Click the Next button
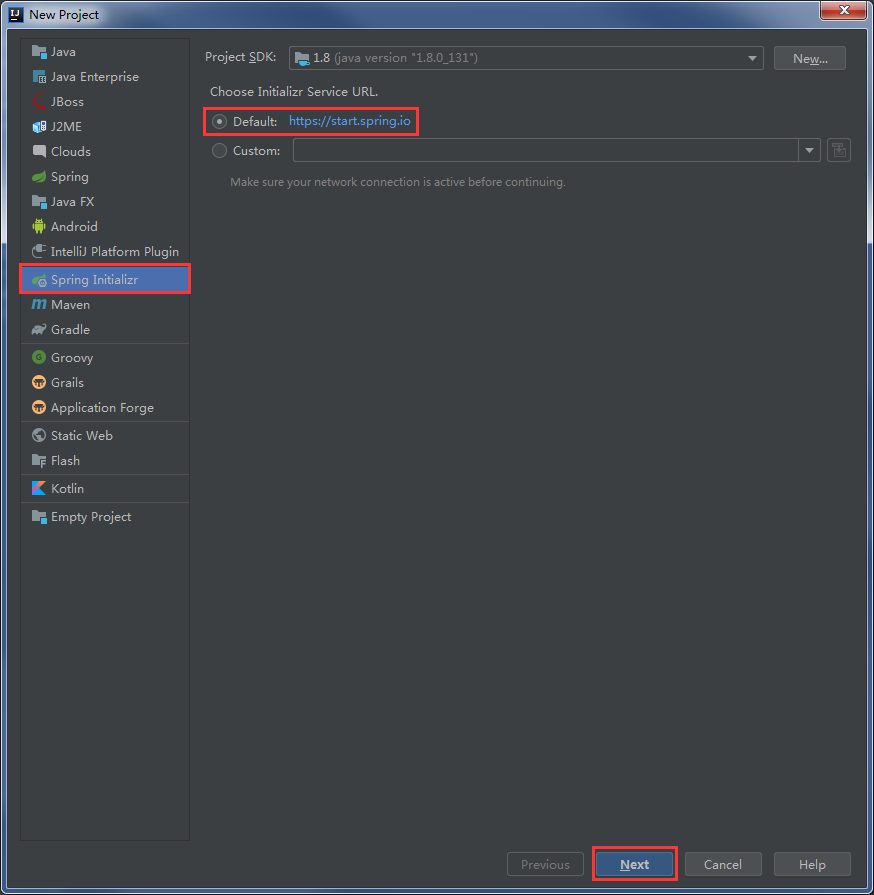The width and height of the screenshot is (874, 895). pos(634,864)
